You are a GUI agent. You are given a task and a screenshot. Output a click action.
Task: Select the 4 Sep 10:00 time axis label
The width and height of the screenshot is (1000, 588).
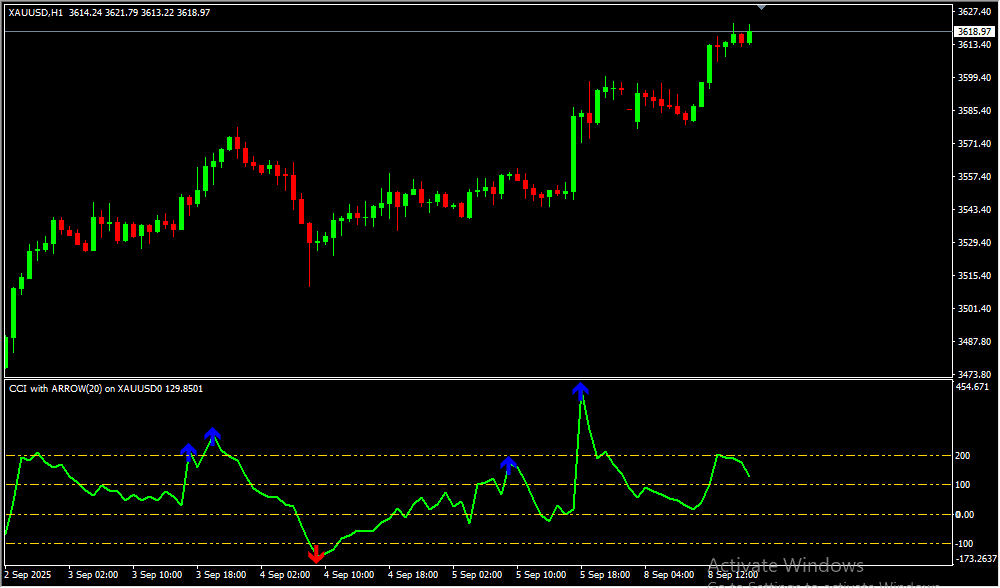348,575
